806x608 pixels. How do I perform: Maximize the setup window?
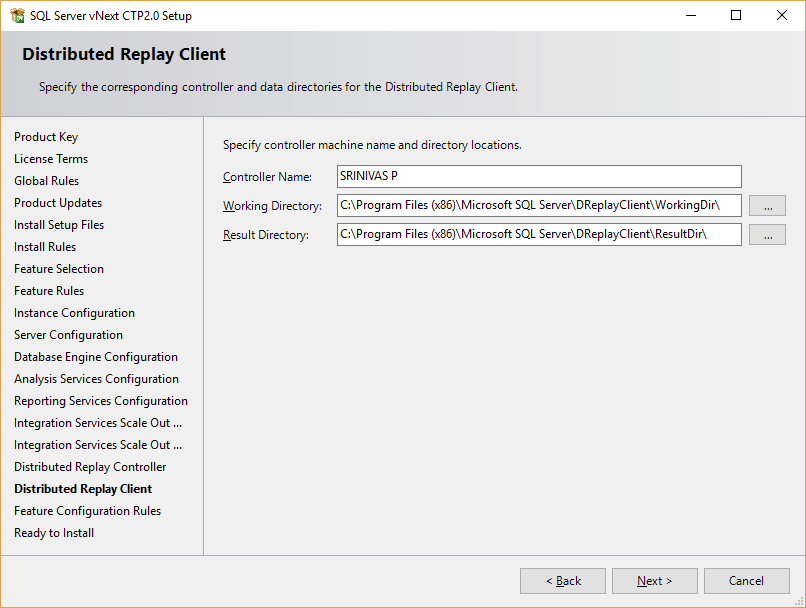pyautogui.click(x=736, y=15)
